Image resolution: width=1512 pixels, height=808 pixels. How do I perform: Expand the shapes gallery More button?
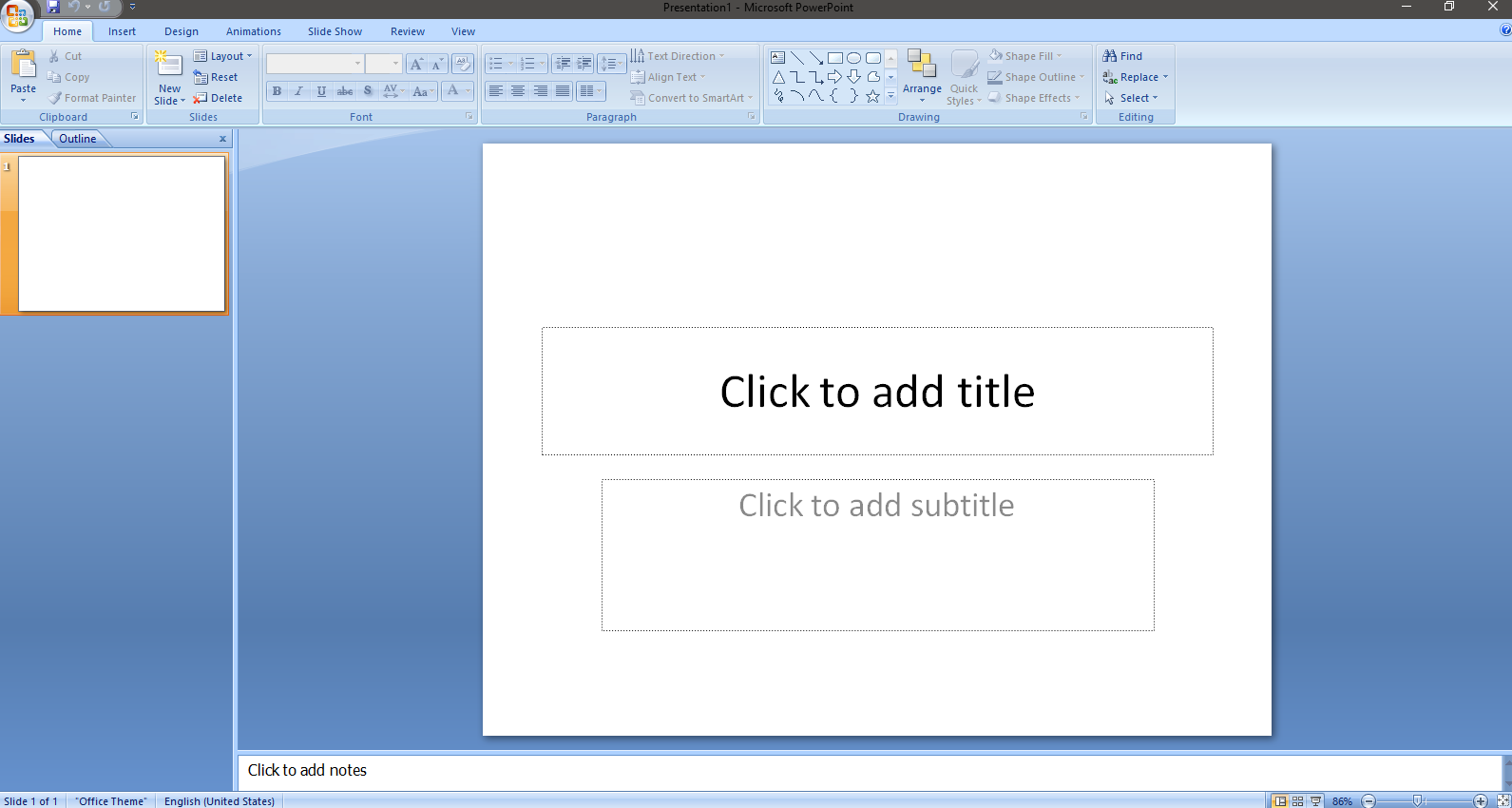click(890, 96)
